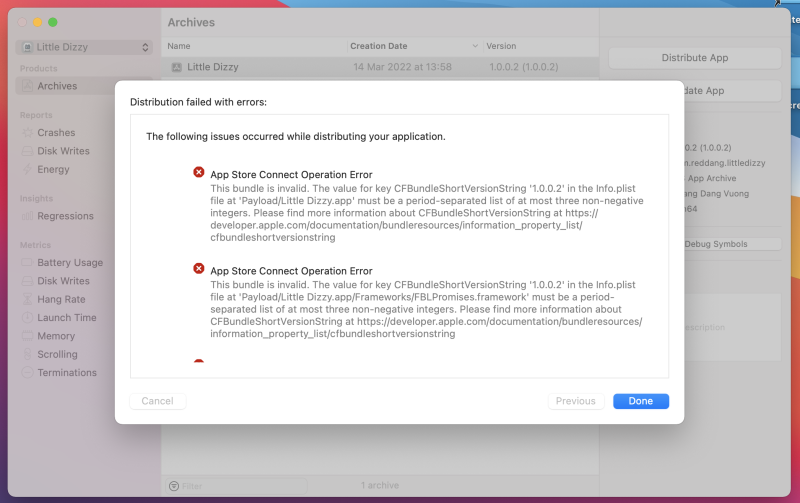Click the Little Dizzy archive row icon

[x=177, y=67]
